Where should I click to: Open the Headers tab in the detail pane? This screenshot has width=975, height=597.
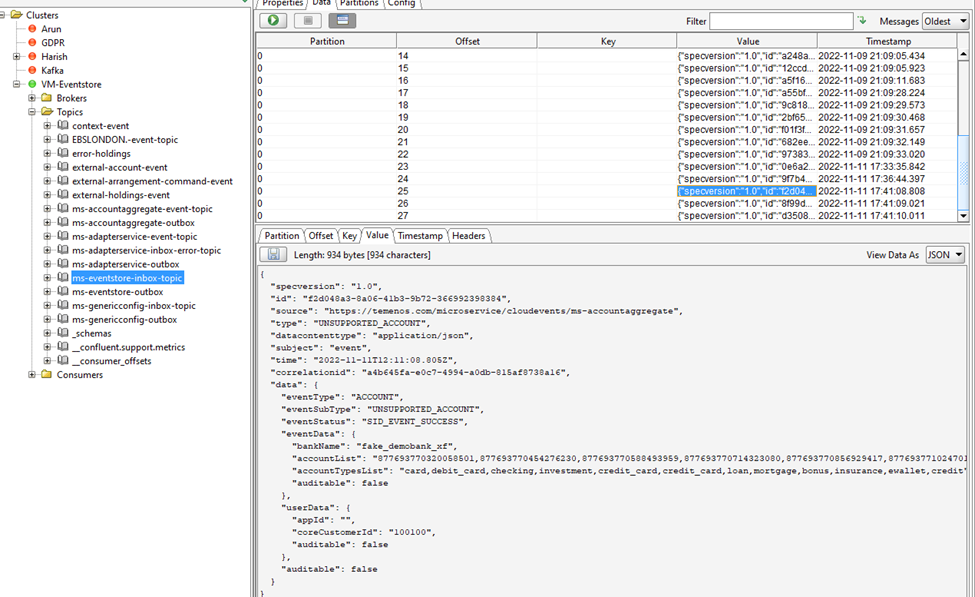468,236
